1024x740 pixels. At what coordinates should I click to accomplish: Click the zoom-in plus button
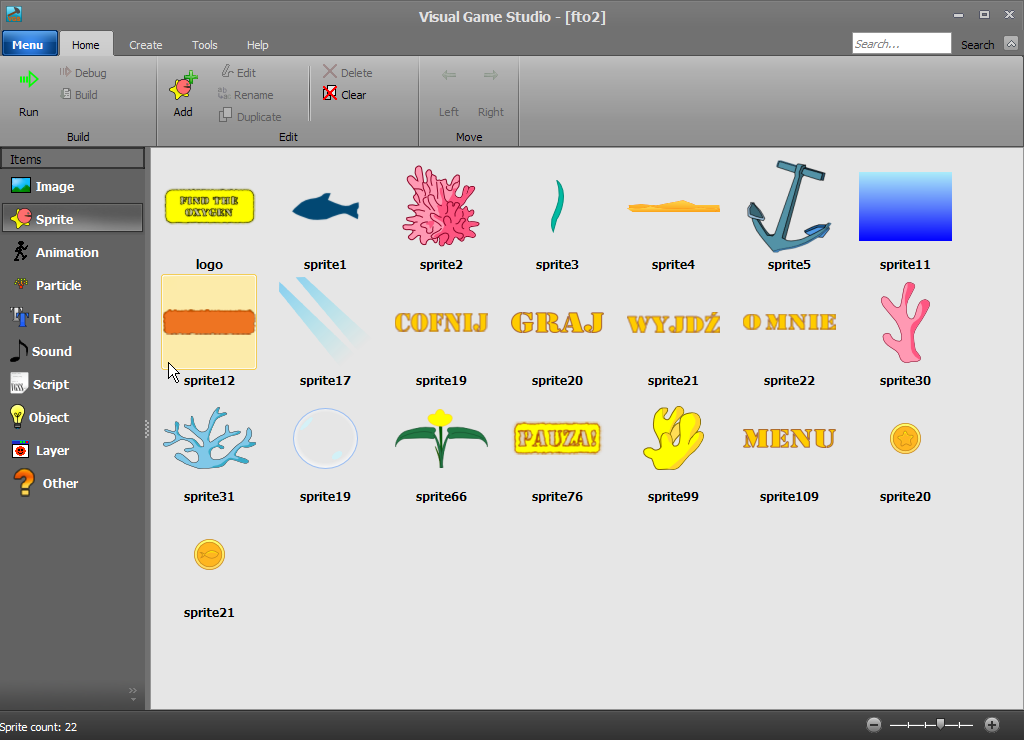pos(992,725)
